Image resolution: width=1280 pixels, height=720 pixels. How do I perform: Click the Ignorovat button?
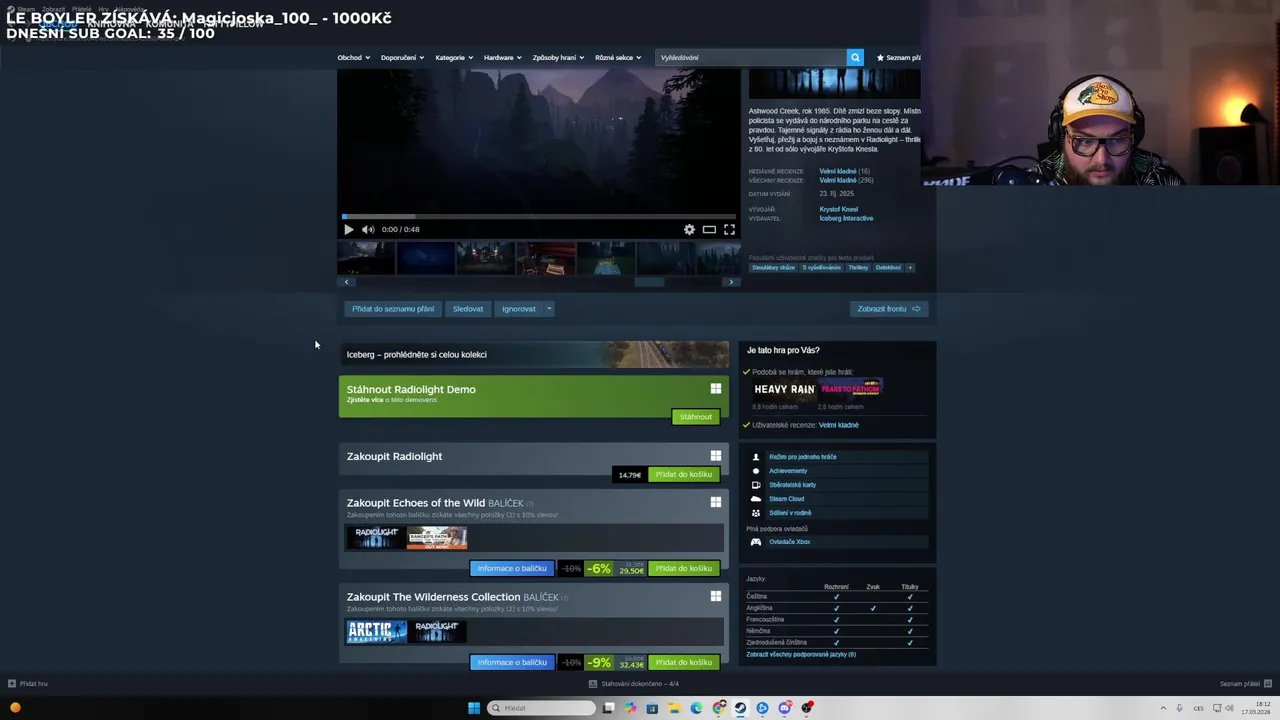[x=519, y=309]
